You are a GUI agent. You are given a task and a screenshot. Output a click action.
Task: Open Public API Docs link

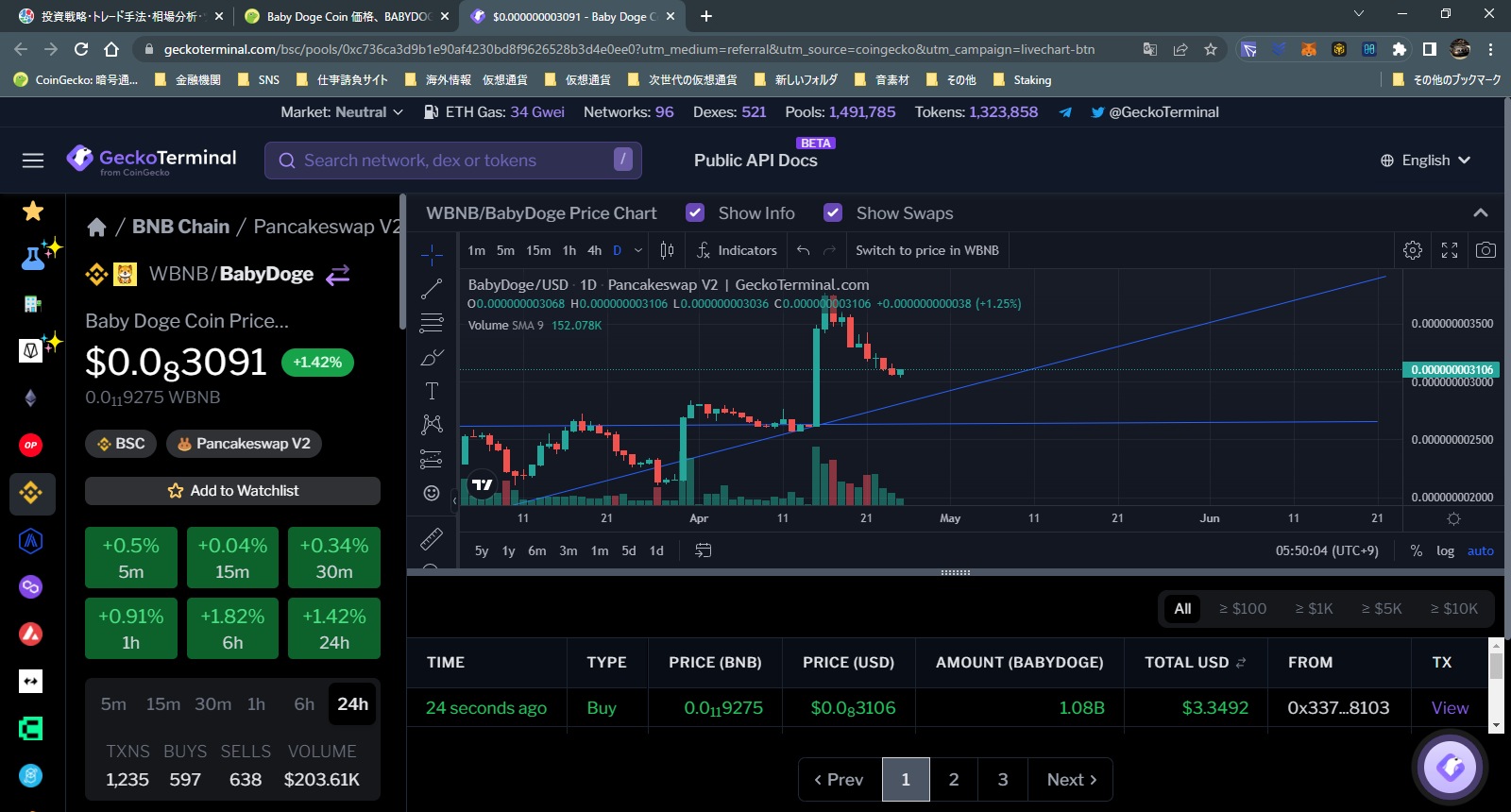(755, 161)
